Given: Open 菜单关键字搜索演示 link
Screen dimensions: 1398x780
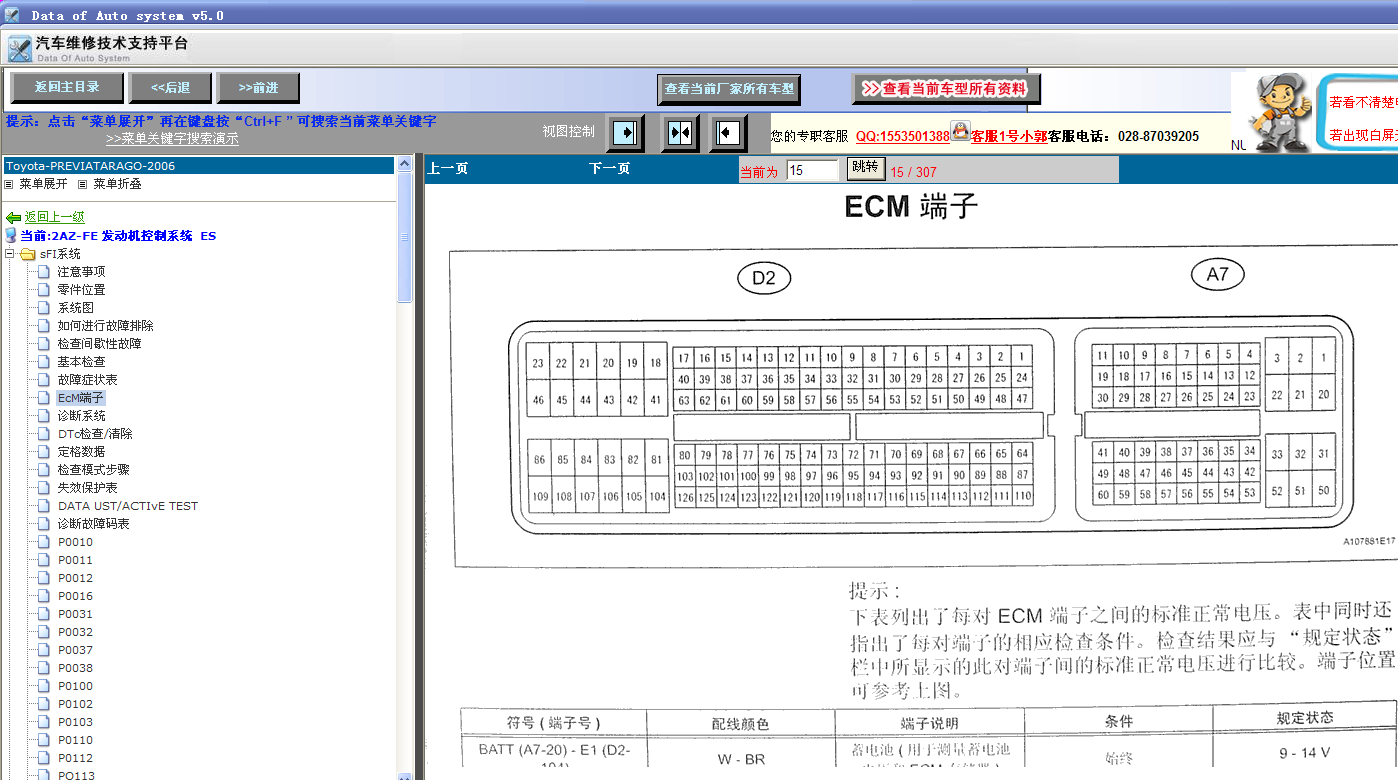Looking at the screenshot, I should (172, 139).
